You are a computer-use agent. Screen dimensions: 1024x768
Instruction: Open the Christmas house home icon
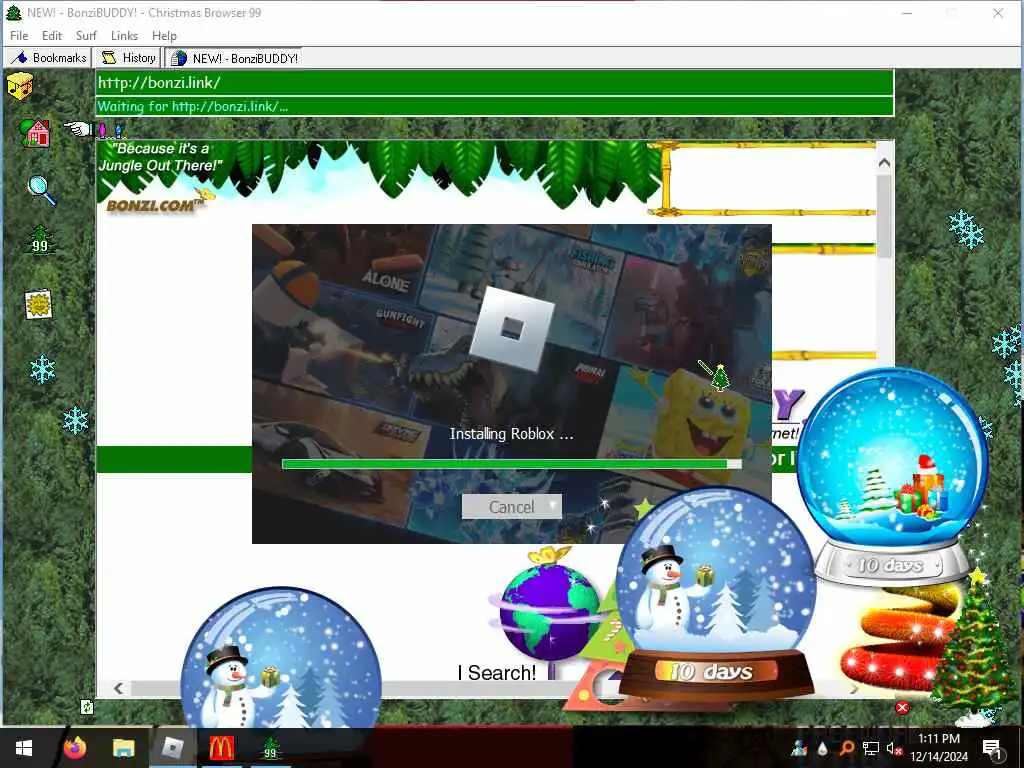coord(35,133)
